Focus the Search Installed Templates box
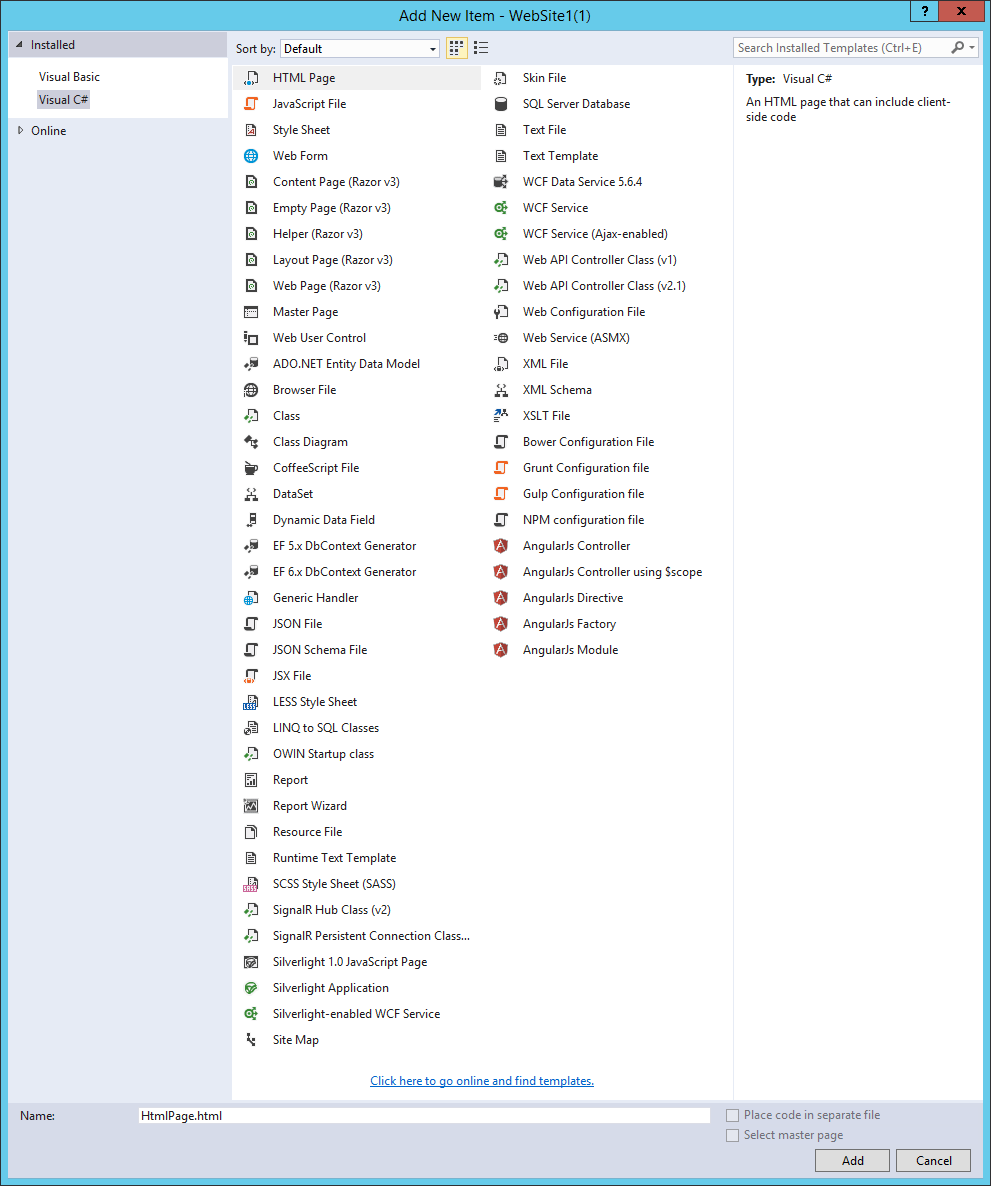 point(841,48)
